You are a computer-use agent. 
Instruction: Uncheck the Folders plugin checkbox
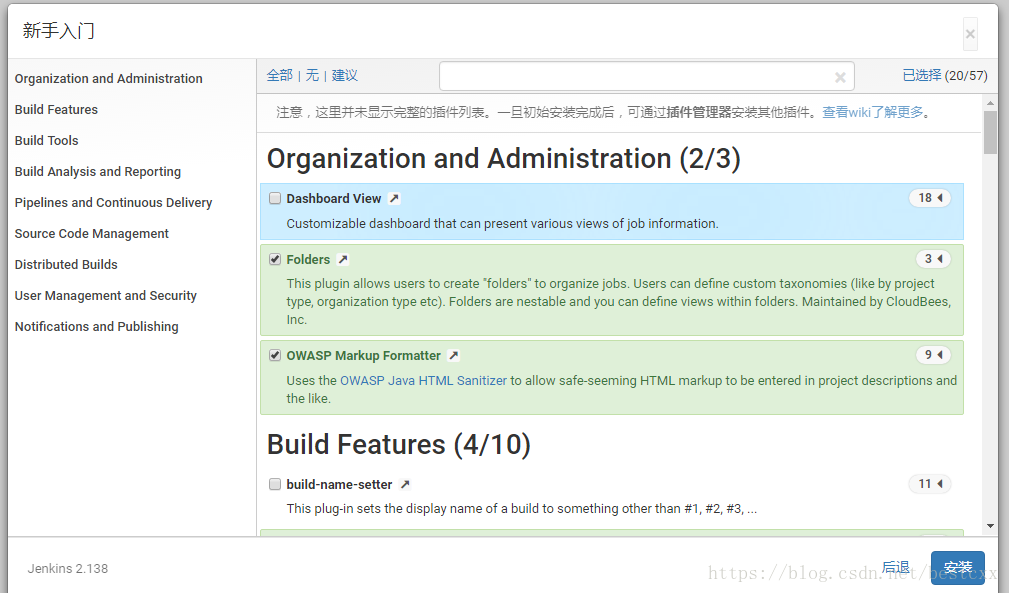click(x=275, y=259)
